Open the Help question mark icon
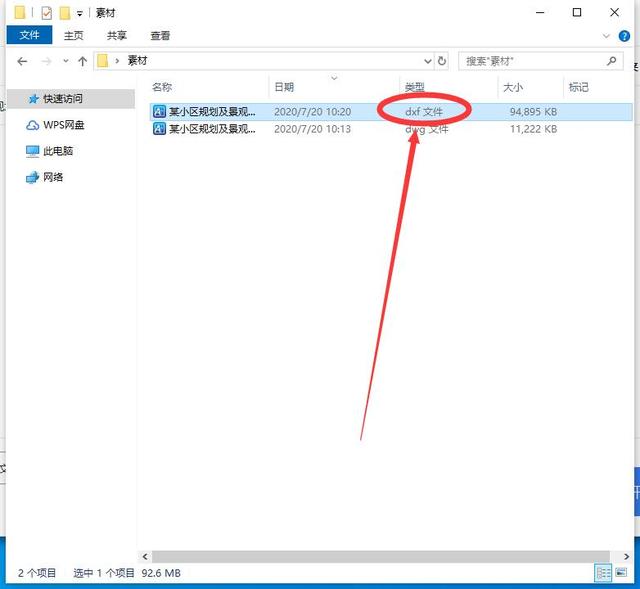This screenshot has width=640, height=589. point(624,36)
